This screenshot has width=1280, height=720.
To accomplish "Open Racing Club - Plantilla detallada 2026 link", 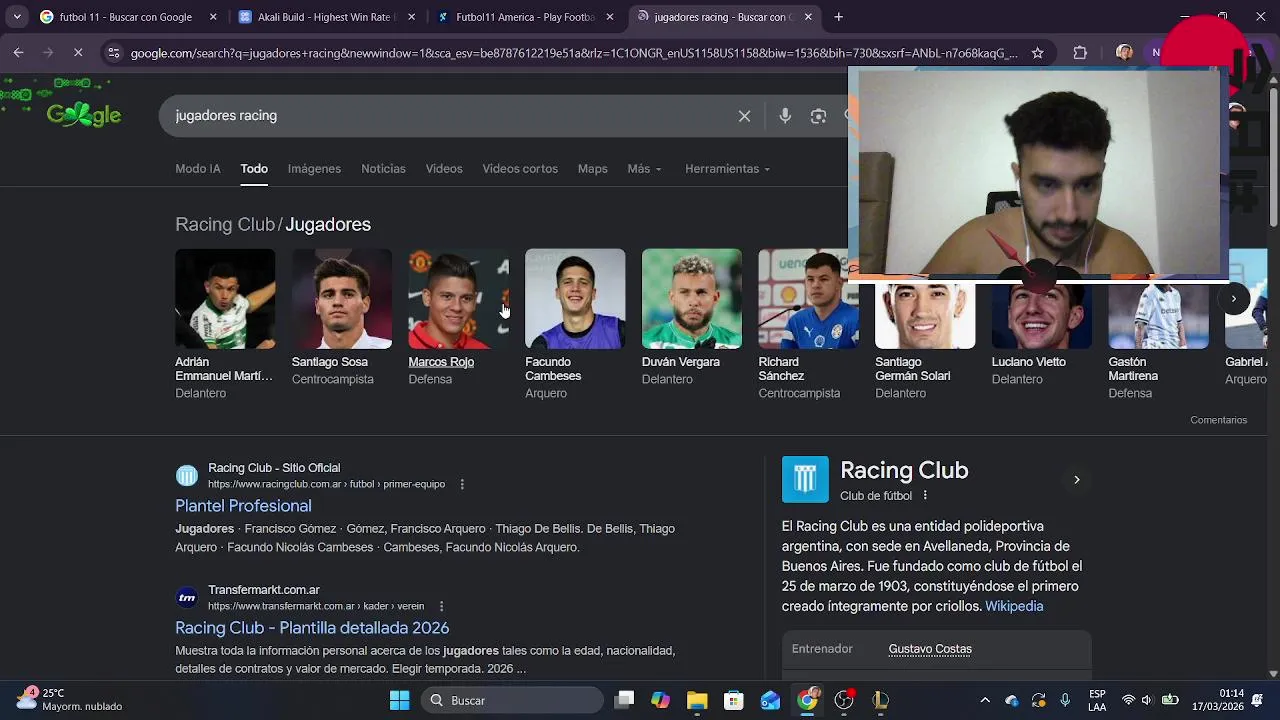I will 312,628.
